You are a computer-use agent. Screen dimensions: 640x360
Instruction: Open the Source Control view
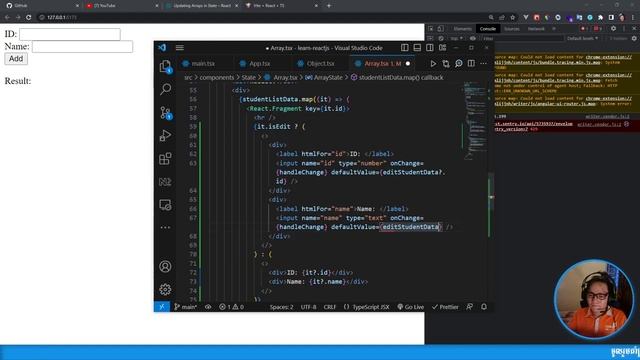pos(165,112)
